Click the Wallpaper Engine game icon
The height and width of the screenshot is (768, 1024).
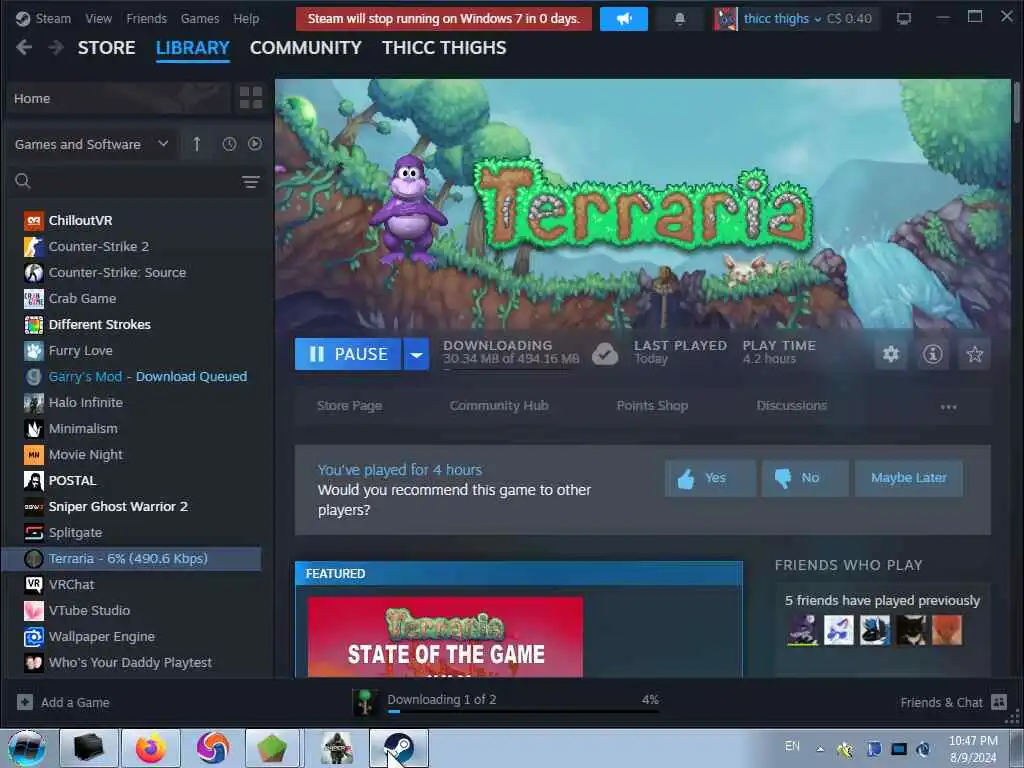[x=34, y=637]
